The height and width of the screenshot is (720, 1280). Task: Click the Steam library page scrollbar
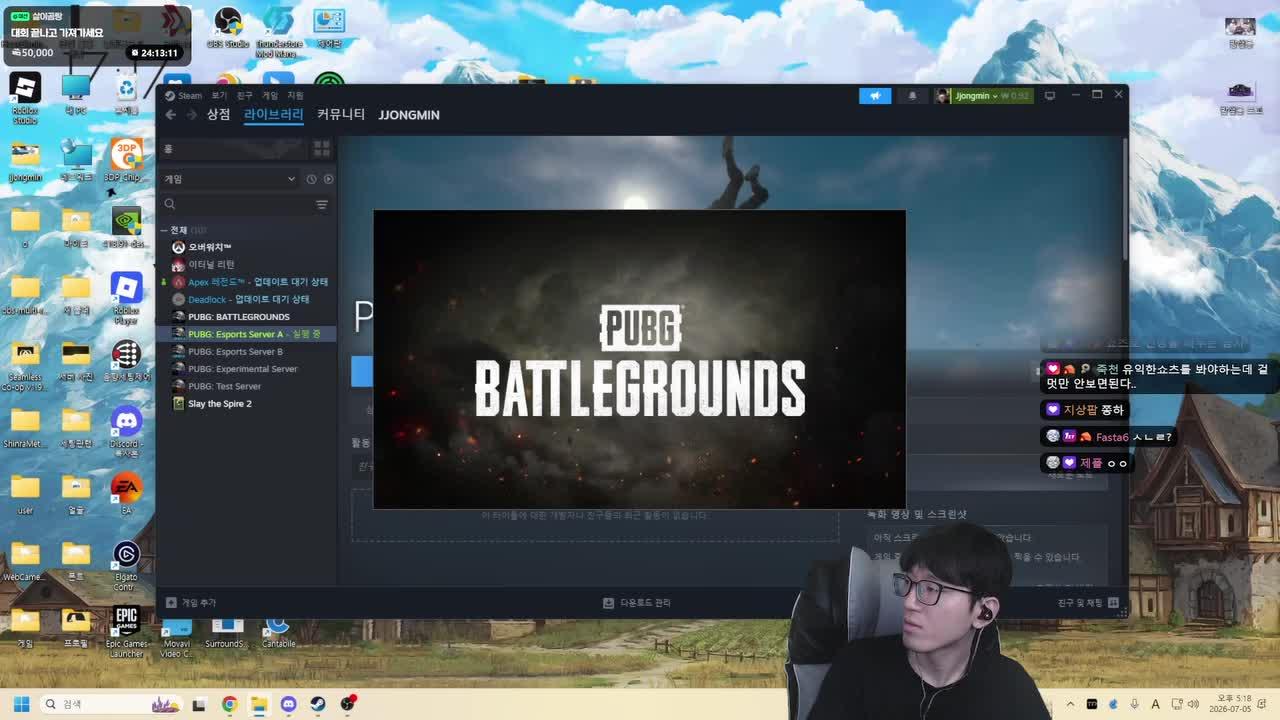click(1125, 200)
